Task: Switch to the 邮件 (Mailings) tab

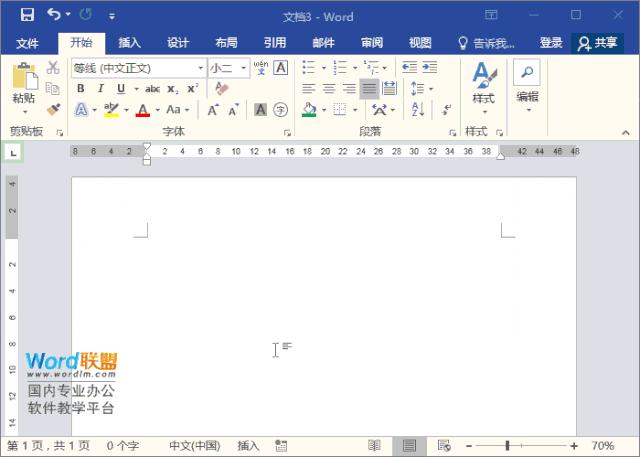Action: coord(323,43)
